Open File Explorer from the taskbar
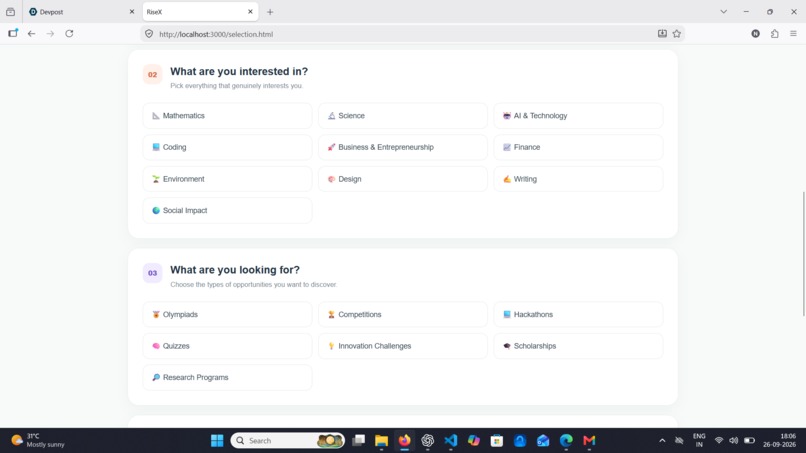Viewport: 806px width, 453px height. [x=381, y=441]
